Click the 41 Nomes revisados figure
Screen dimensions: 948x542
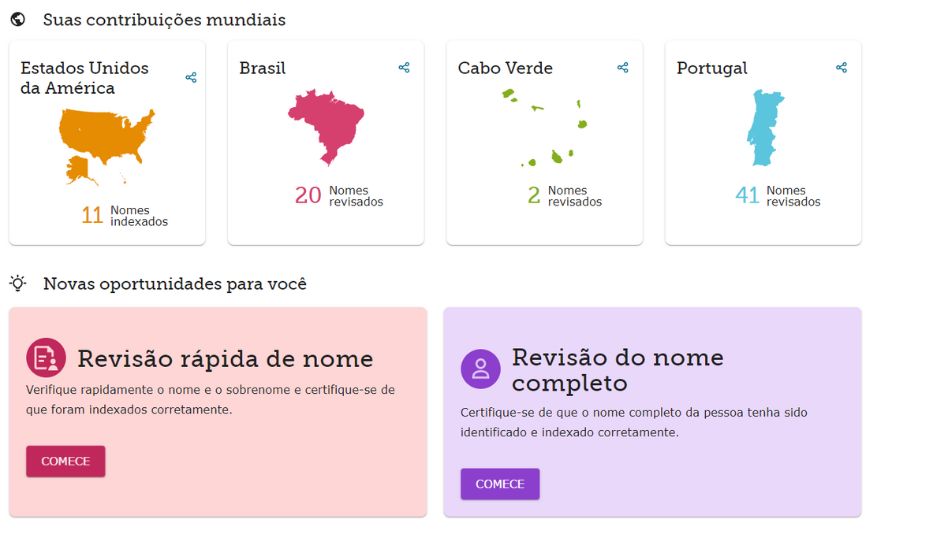778,195
